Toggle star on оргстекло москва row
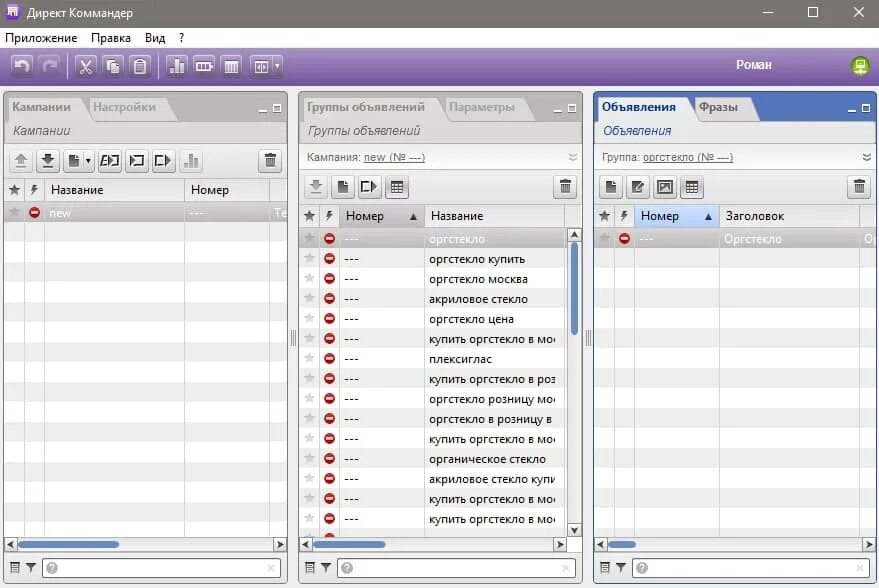This screenshot has height=588, width=879. coord(309,279)
